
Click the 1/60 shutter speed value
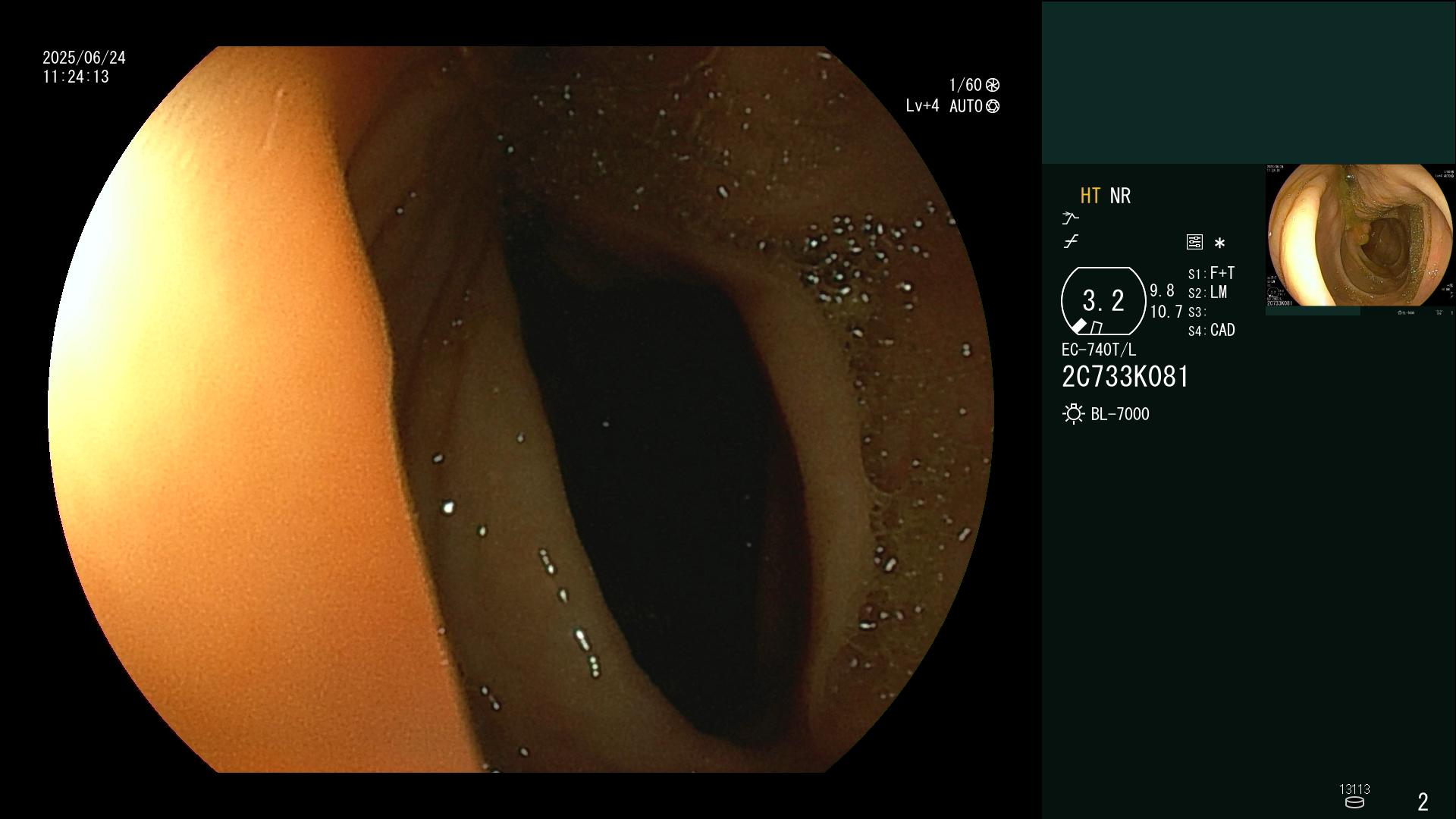tap(965, 85)
